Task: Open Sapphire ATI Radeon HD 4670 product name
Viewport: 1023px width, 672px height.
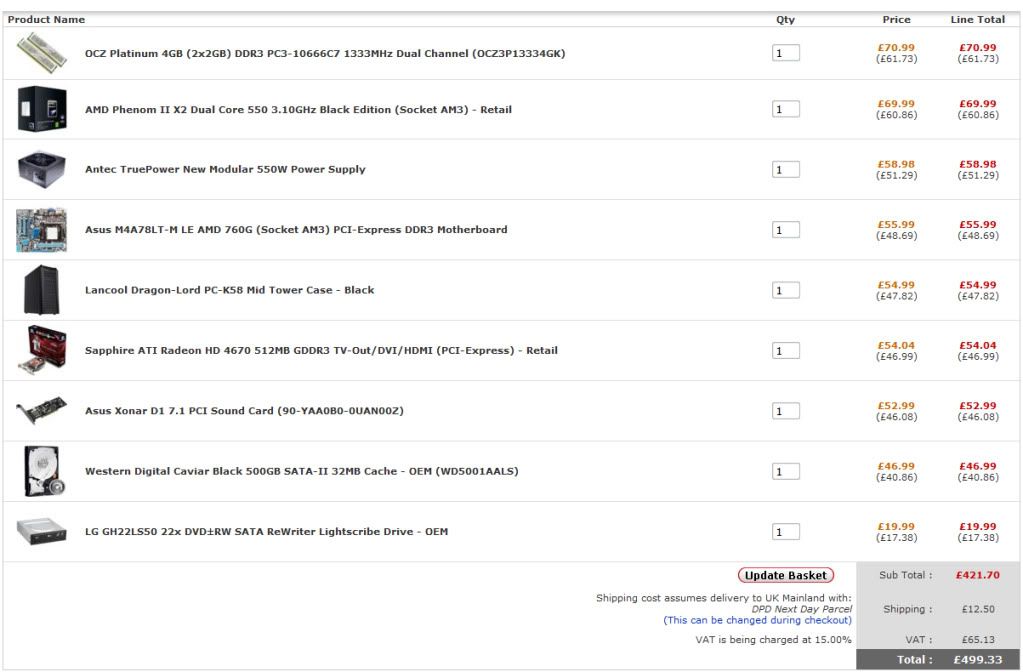Action: click(321, 350)
